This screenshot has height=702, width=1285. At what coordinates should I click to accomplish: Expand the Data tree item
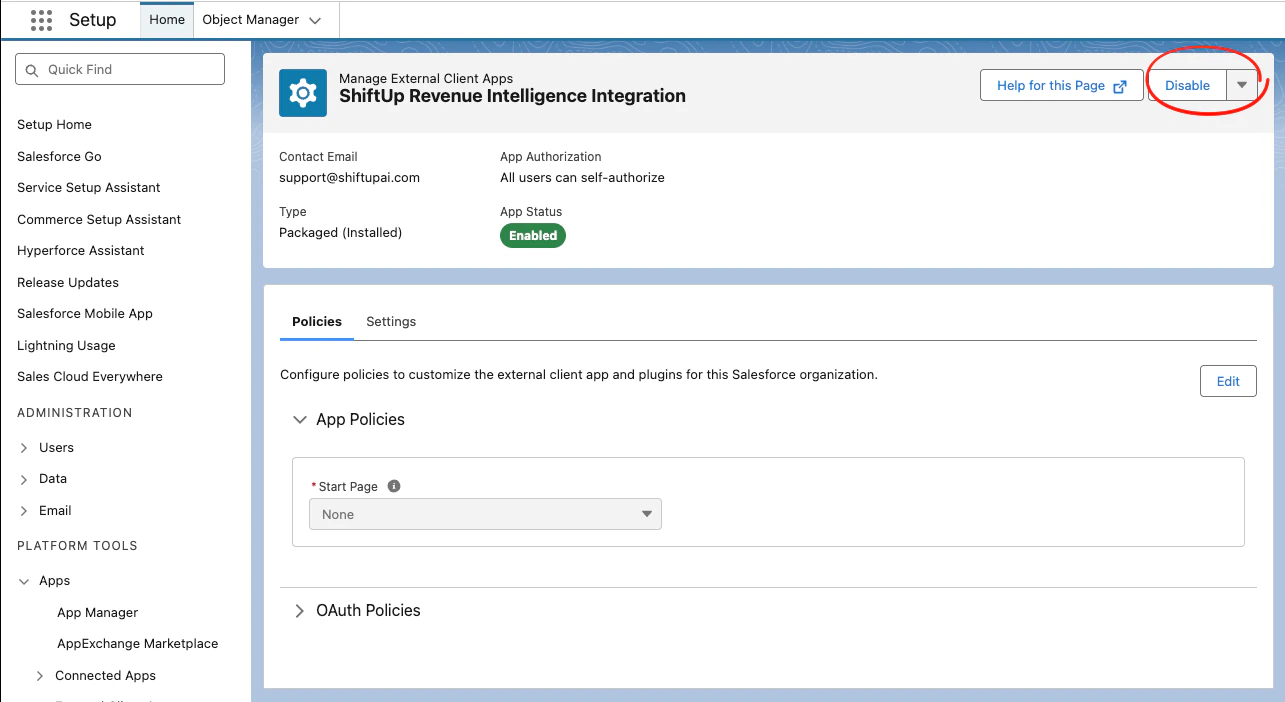[24, 479]
